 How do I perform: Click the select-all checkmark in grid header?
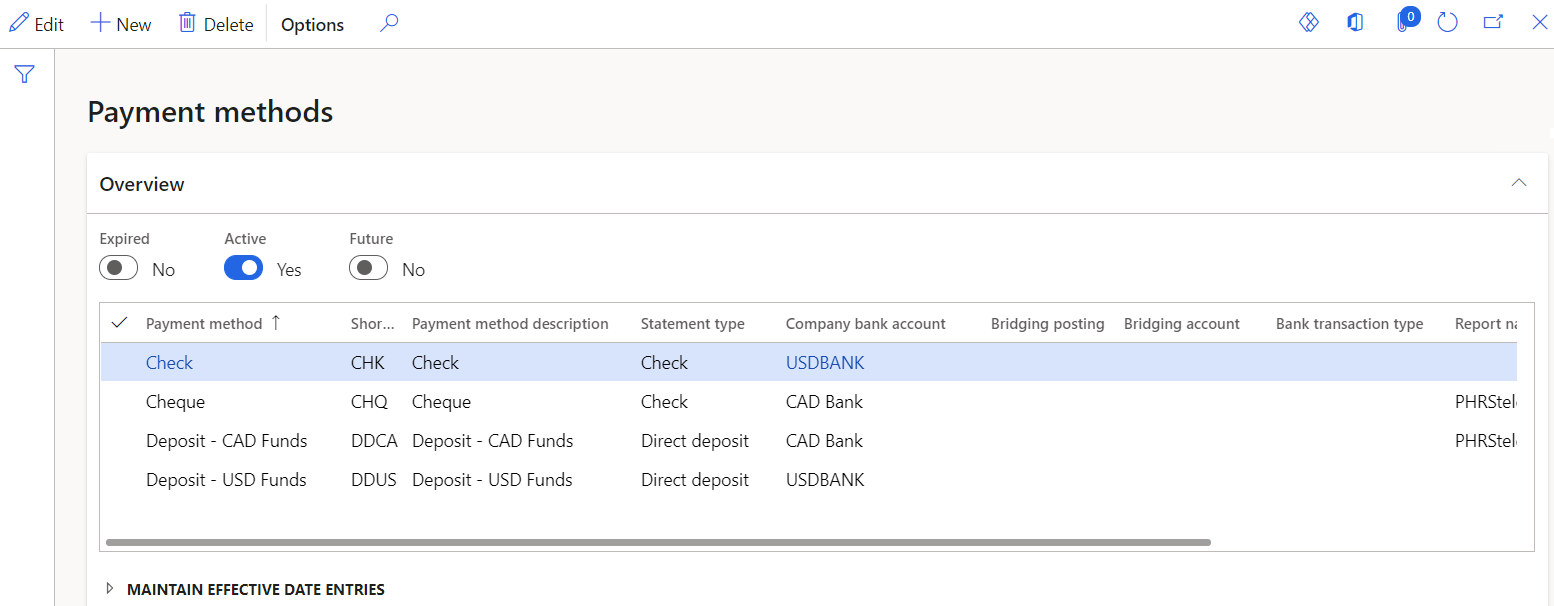point(120,323)
